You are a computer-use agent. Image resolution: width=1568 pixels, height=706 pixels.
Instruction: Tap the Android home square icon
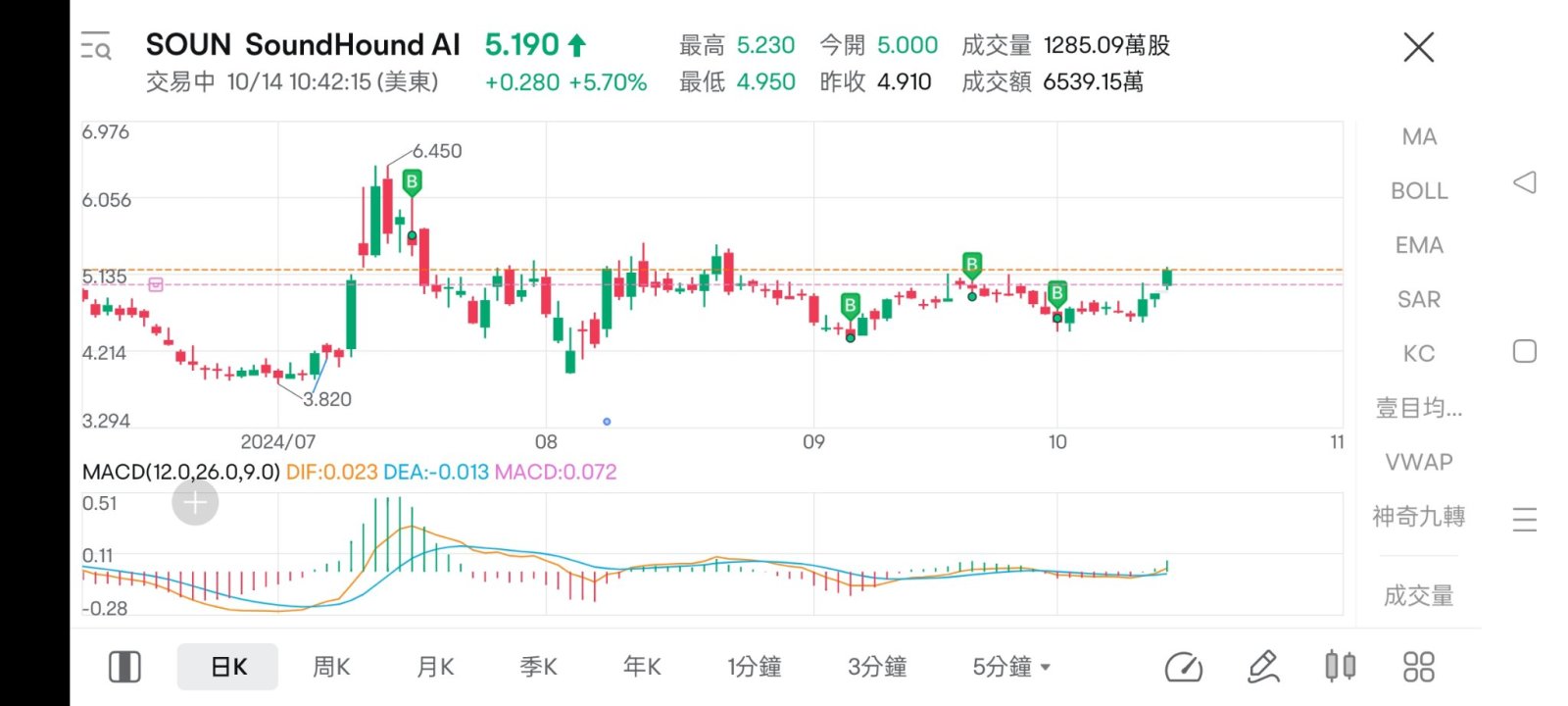tap(1524, 351)
